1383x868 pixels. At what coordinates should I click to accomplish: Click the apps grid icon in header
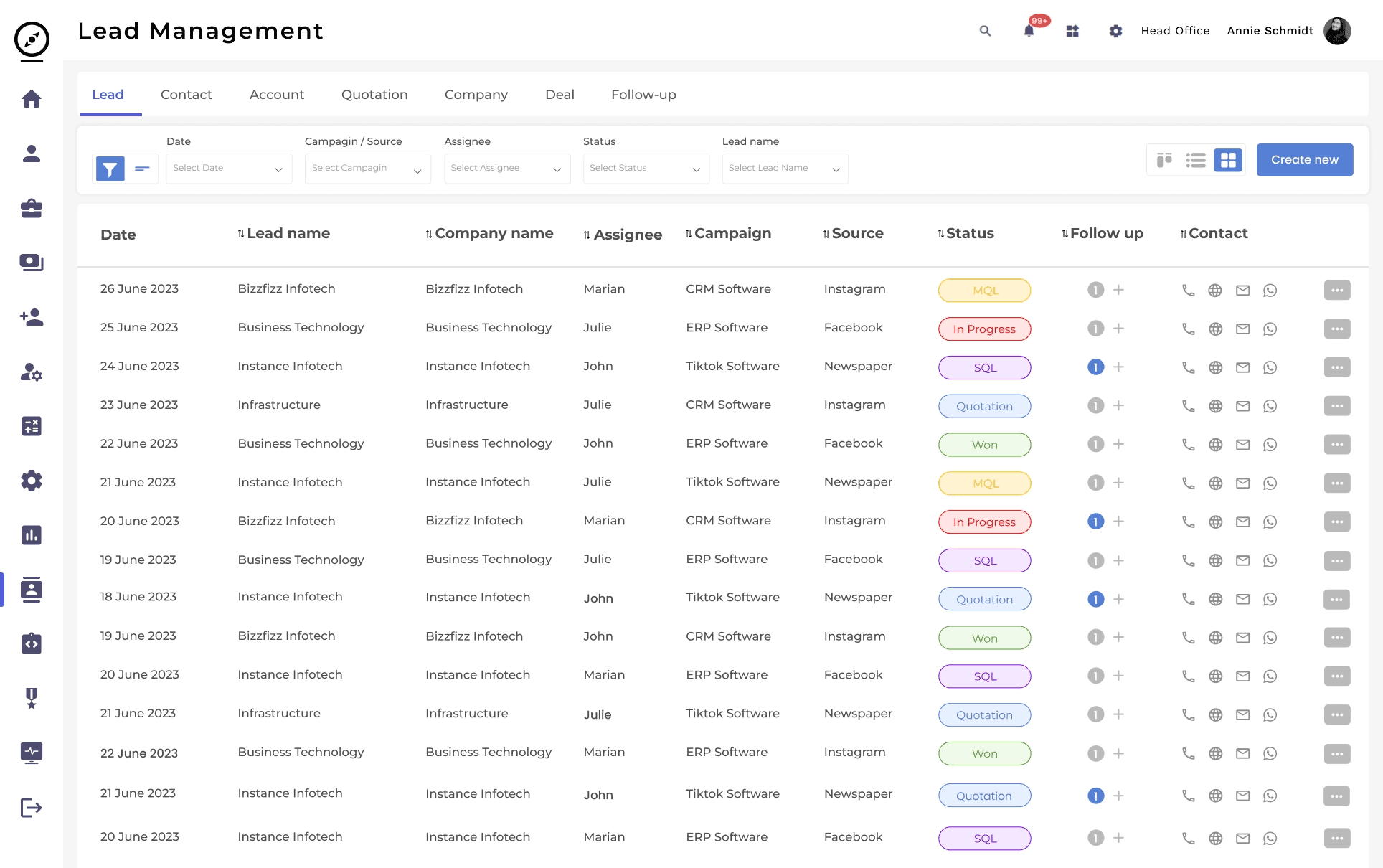pos(1072,31)
